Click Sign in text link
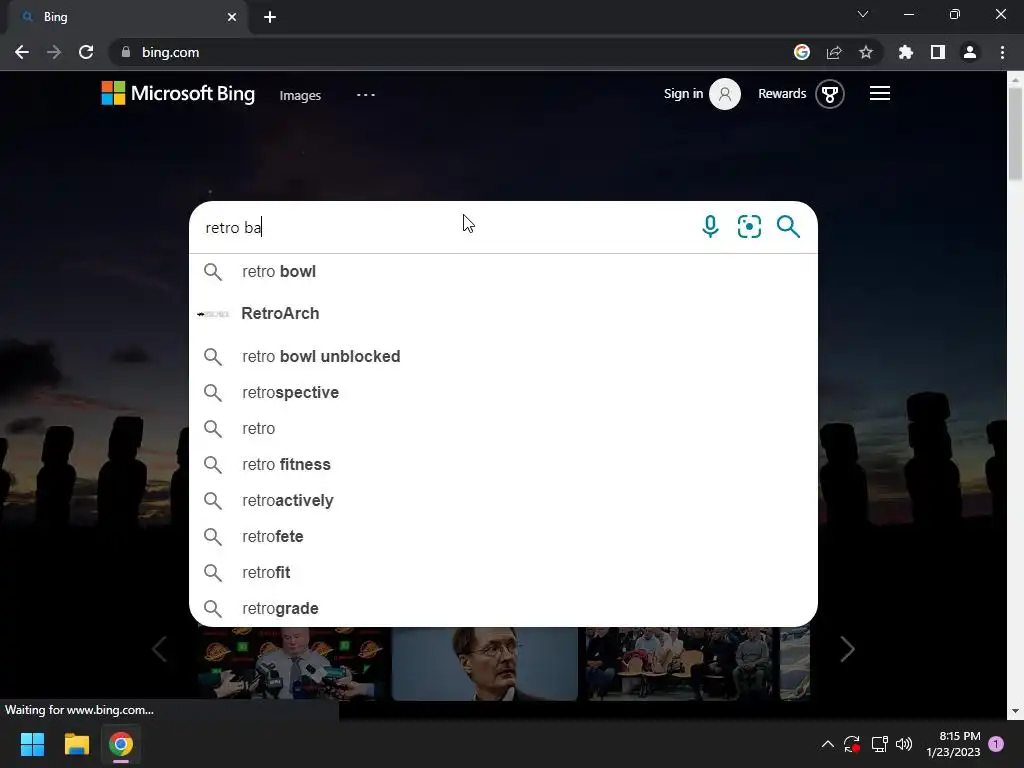The image size is (1024, 768). (683, 93)
